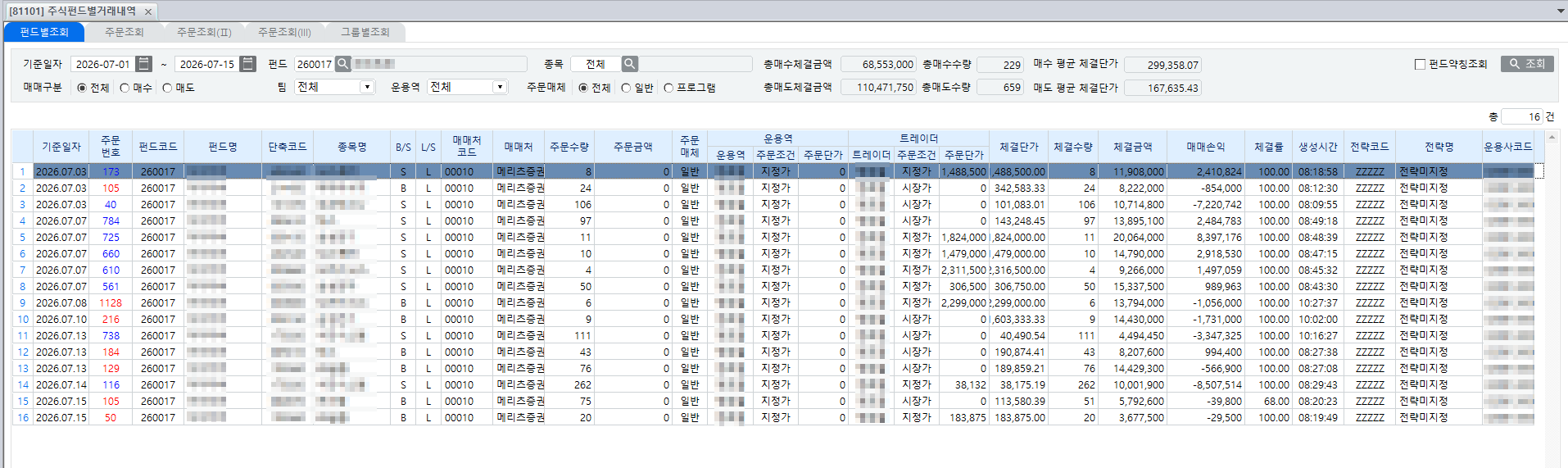Click creation time 10:27:37
Image resolution: width=1568 pixels, height=468 pixels.
tap(1317, 302)
